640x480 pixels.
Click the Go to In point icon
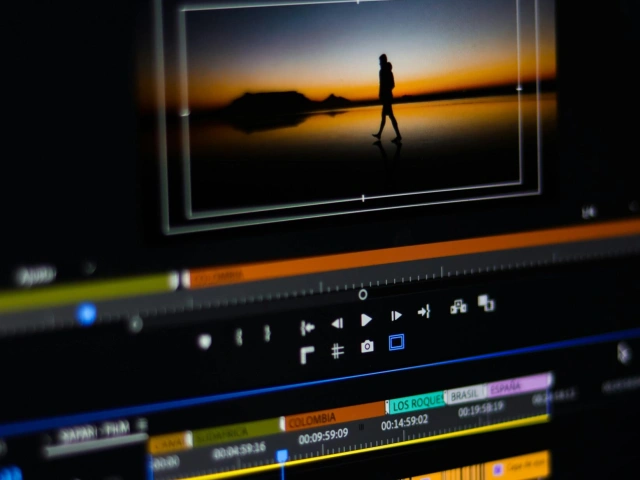(308, 327)
